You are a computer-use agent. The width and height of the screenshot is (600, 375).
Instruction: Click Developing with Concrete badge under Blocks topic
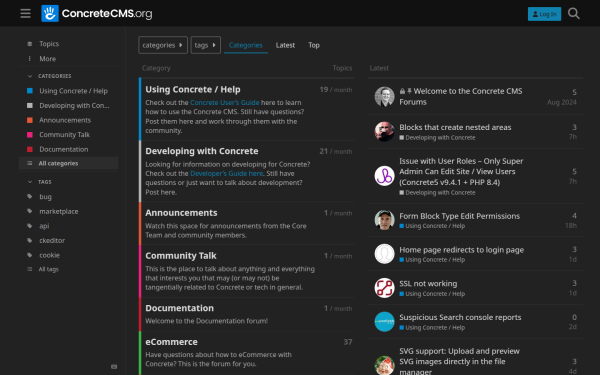437,138
